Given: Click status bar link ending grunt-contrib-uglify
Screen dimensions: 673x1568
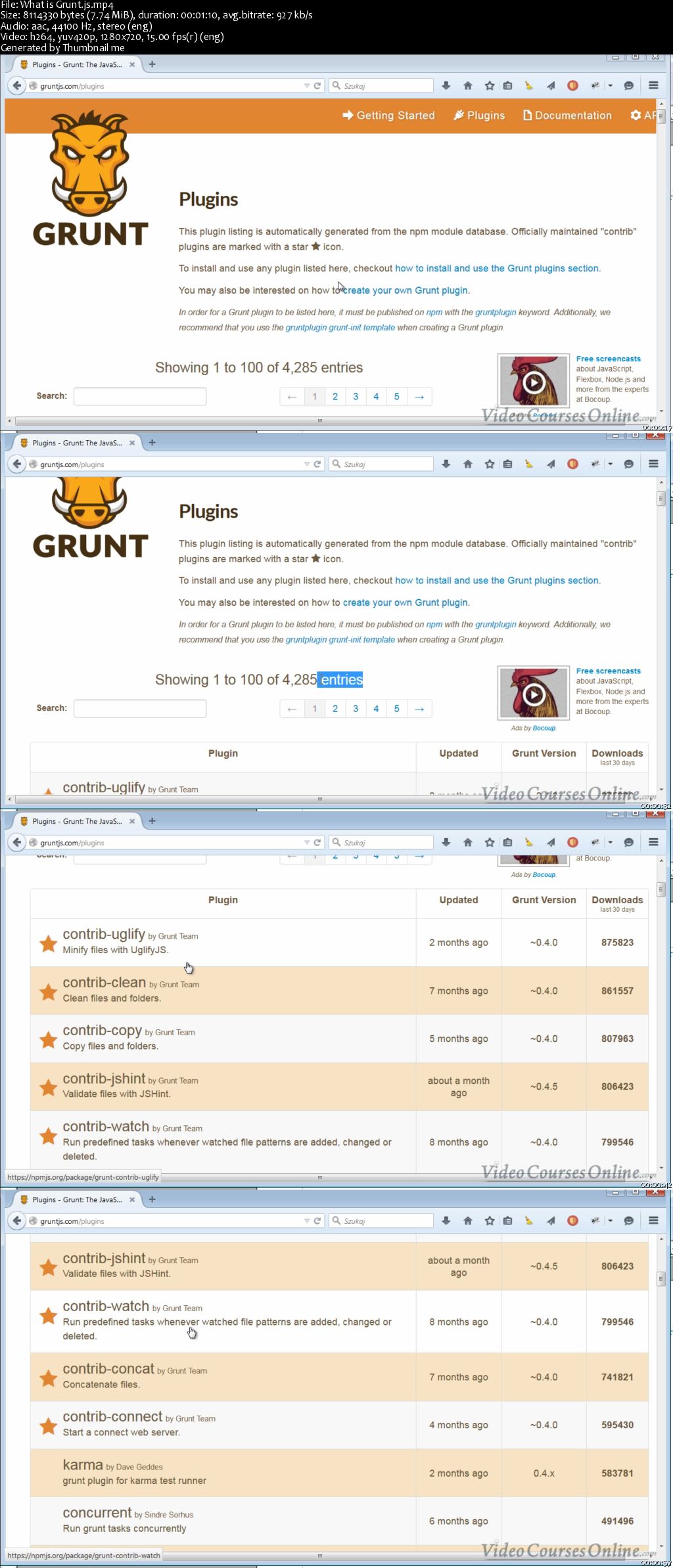Looking at the screenshot, I should (x=83, y=1177).
